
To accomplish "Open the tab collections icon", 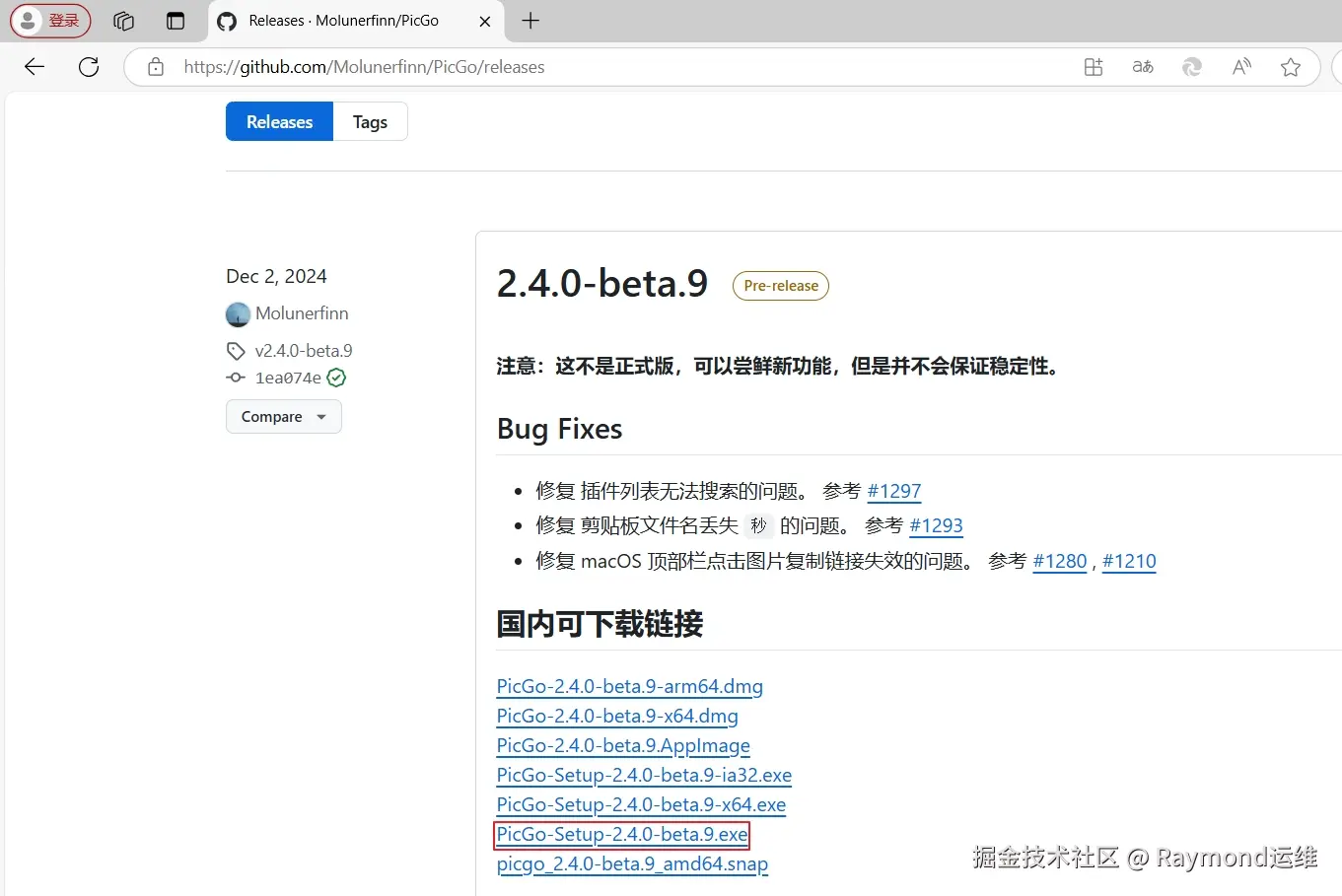I will (x=123, y=21).
